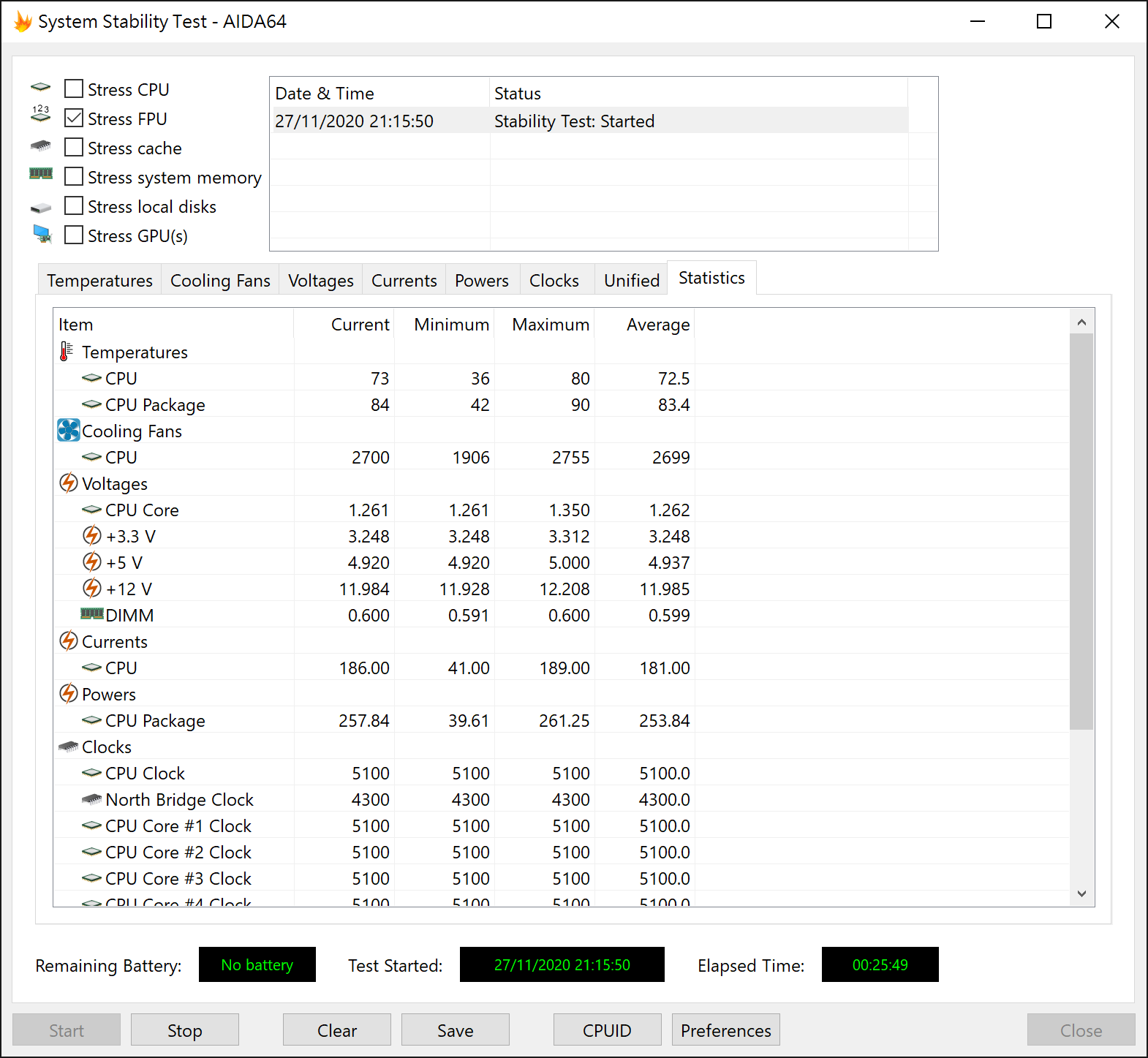Click the Current column header
This screenshot has width=1148, height=1058.
point(344,324)
